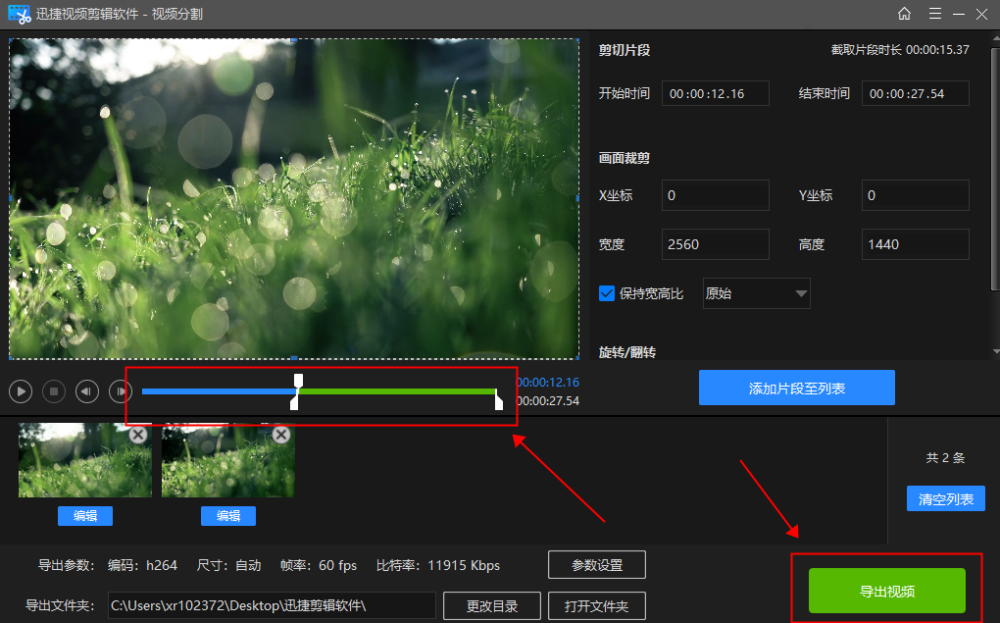Click the 清空列表 button

(x=946, y=499)
